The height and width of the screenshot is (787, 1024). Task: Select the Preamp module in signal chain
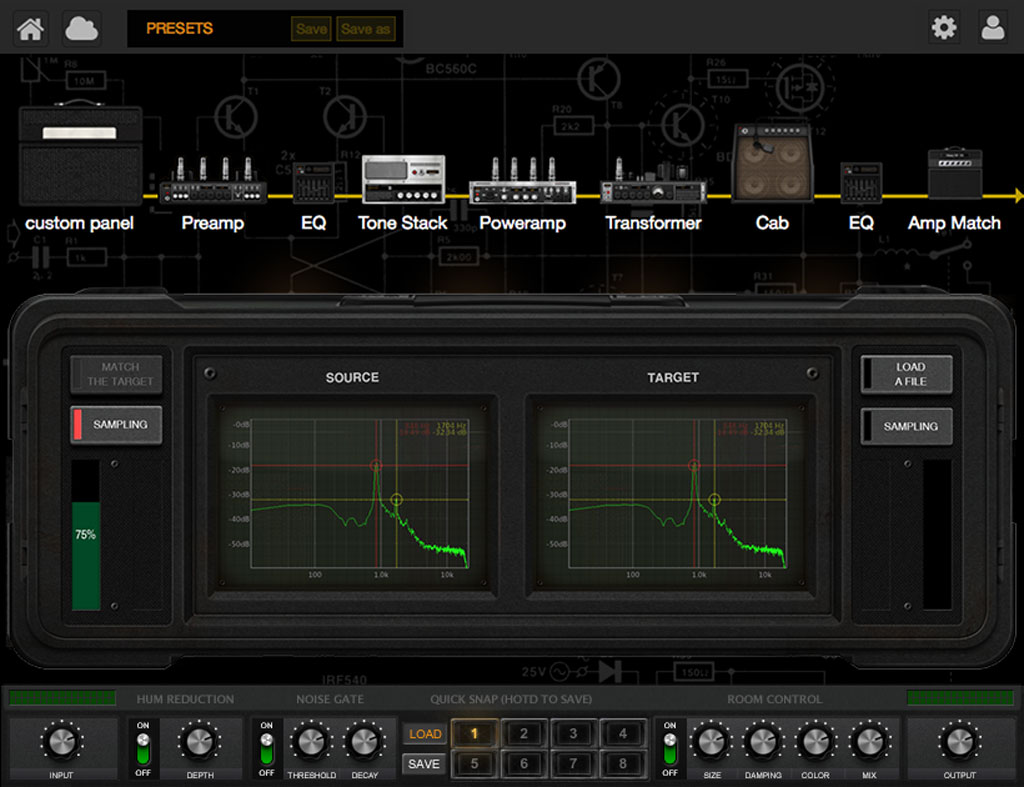click(x=212, y=182)
